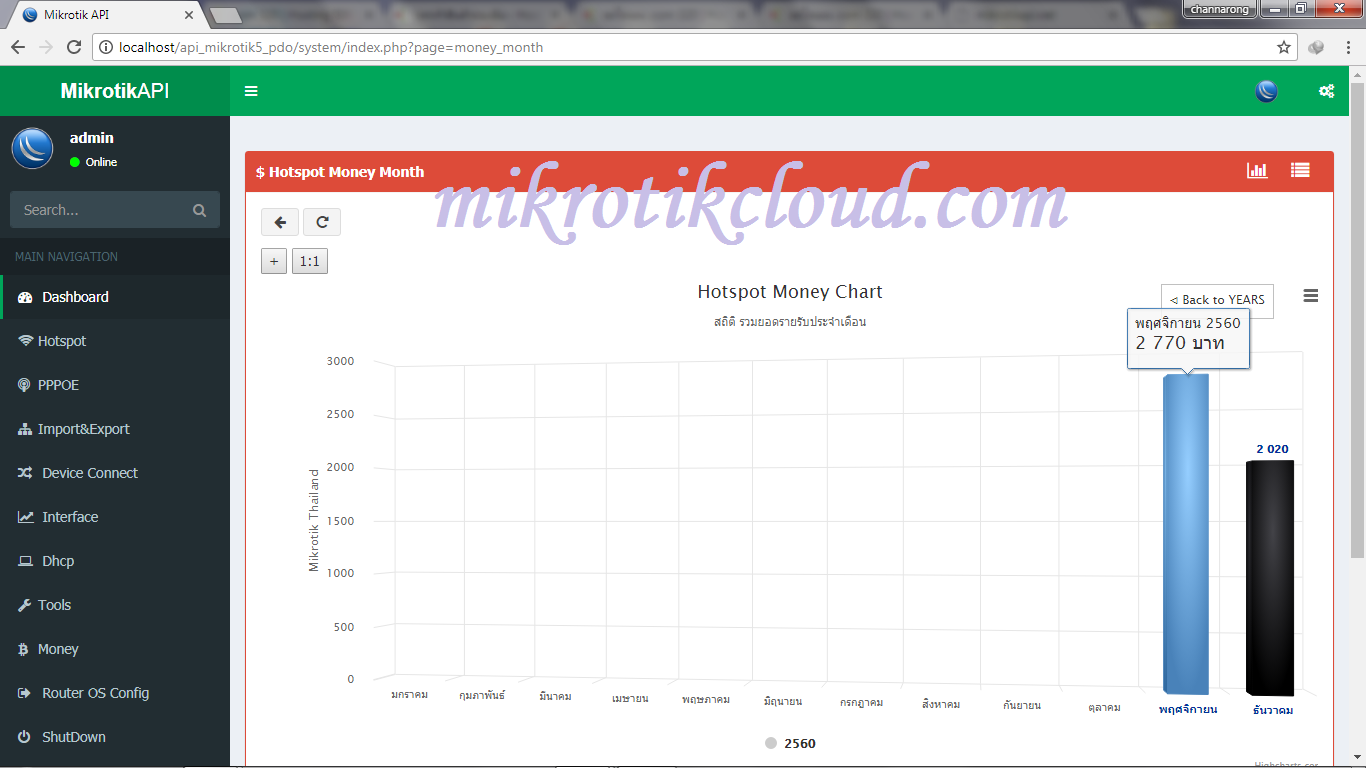Click the 2 020 data label
Viewport: 1366px width, 768px height.
1272,449
